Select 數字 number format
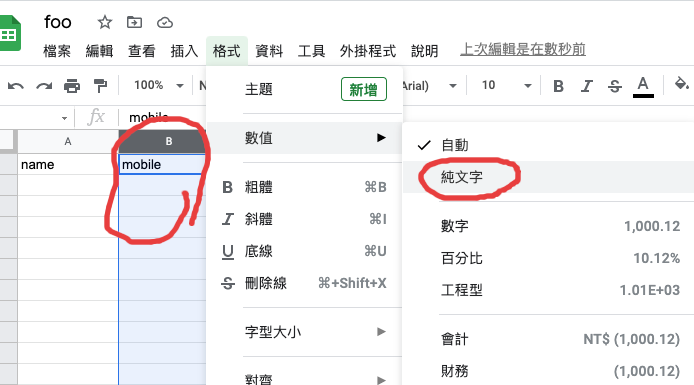This screenshot has width=694, height=385. [x=548, y=226]
